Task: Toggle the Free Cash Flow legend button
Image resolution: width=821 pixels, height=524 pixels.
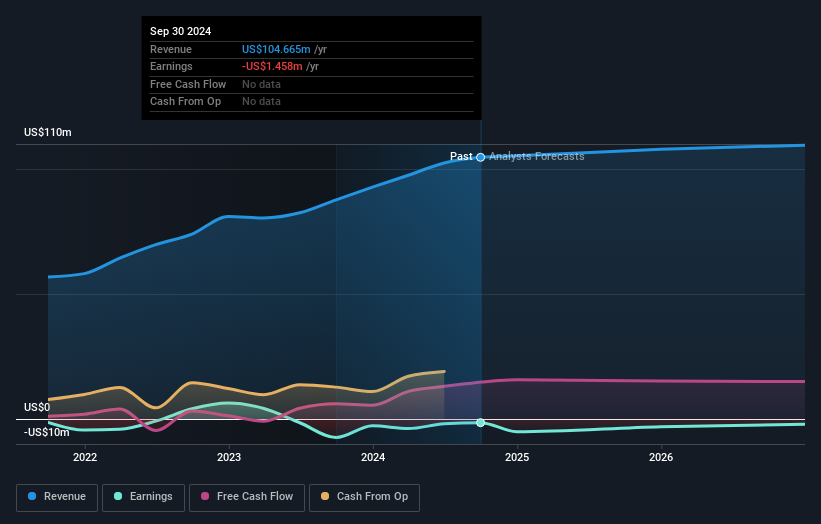Action: pos(247,497)
